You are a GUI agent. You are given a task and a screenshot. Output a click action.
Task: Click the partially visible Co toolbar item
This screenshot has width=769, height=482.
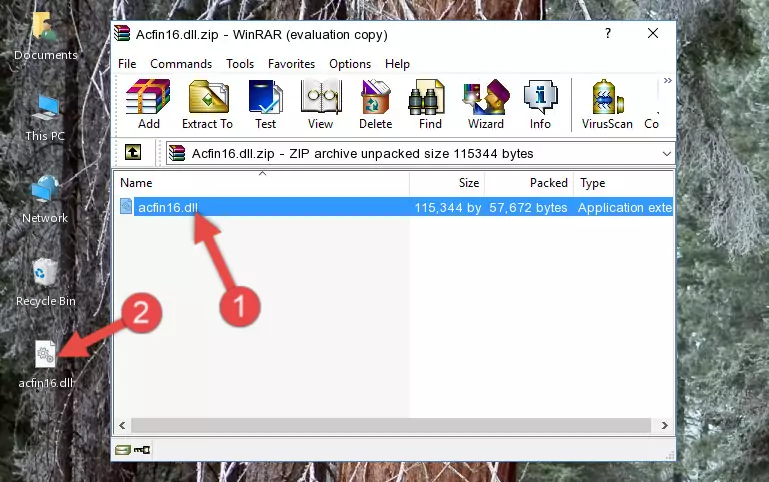651,104
